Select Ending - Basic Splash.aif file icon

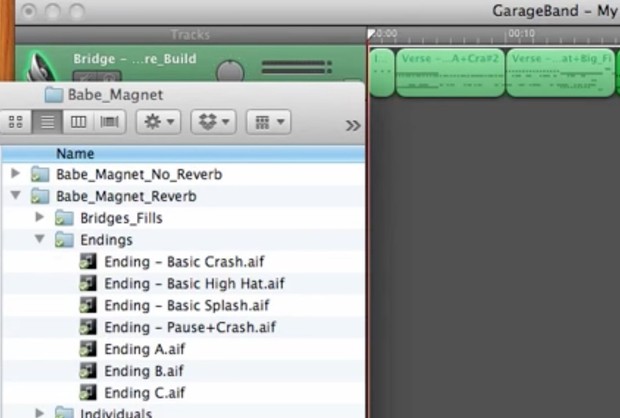point(88,305)
